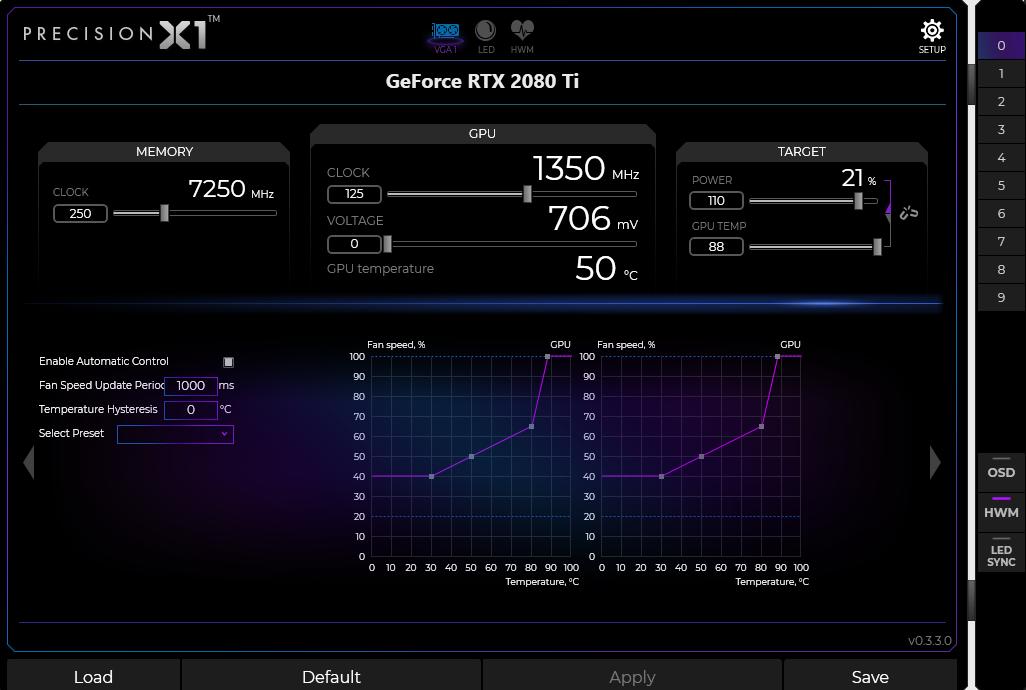Select profile slot 0
1026x690 pixels.
click(x=1001, y=46)
